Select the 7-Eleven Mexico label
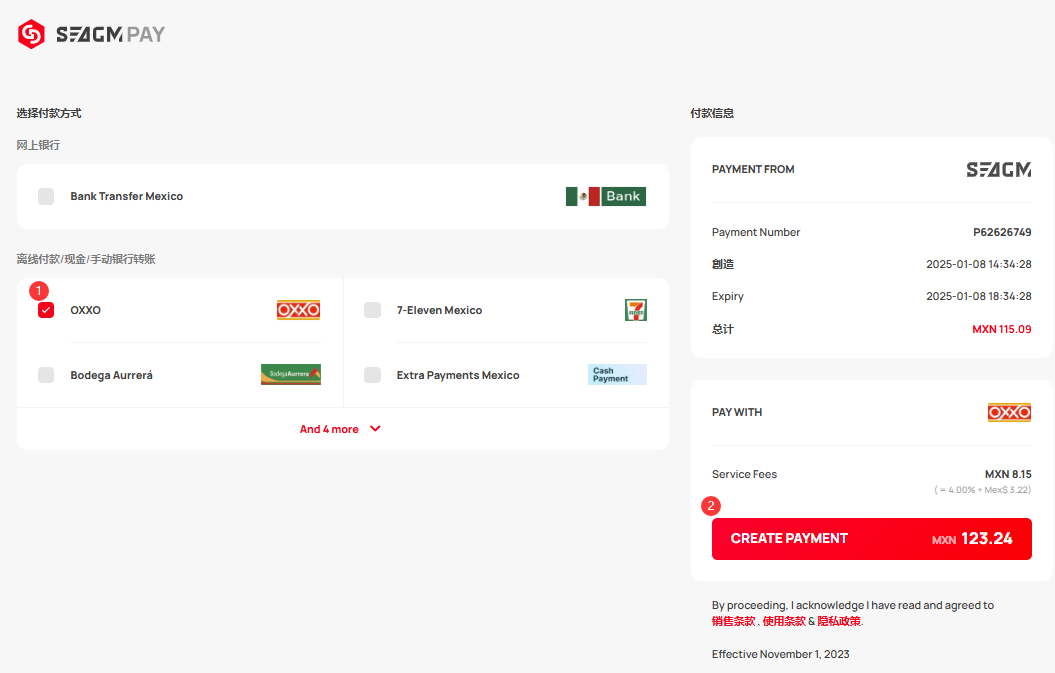Image resolution: width=1055 pixels, height=673 pixels. (x=439, y=310)
